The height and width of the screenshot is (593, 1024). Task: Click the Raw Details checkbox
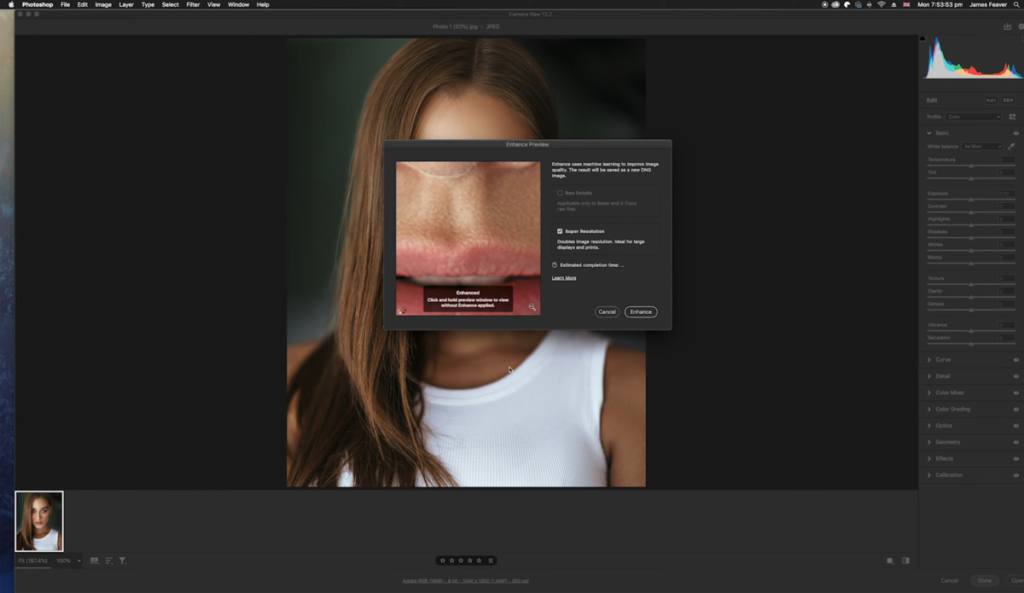tap(559, 193)
